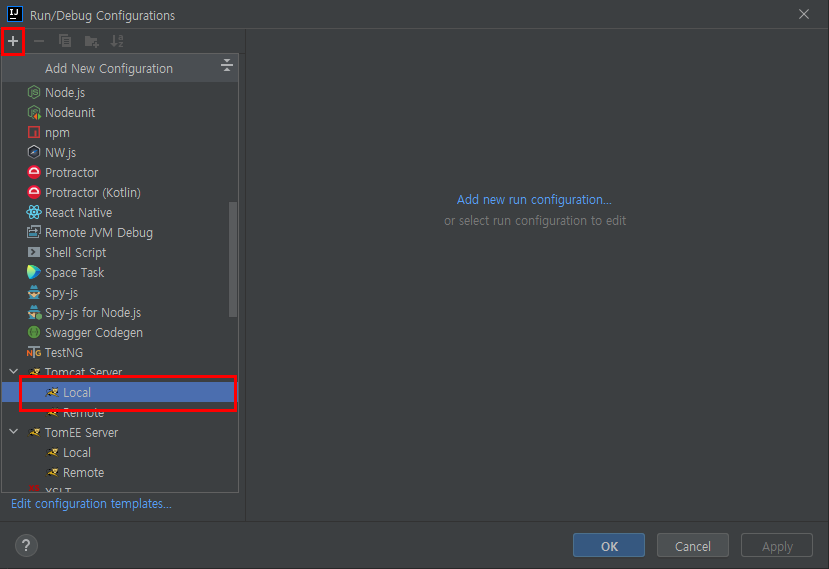Click the plus Add New Configuration icon

tap(13, 41)
